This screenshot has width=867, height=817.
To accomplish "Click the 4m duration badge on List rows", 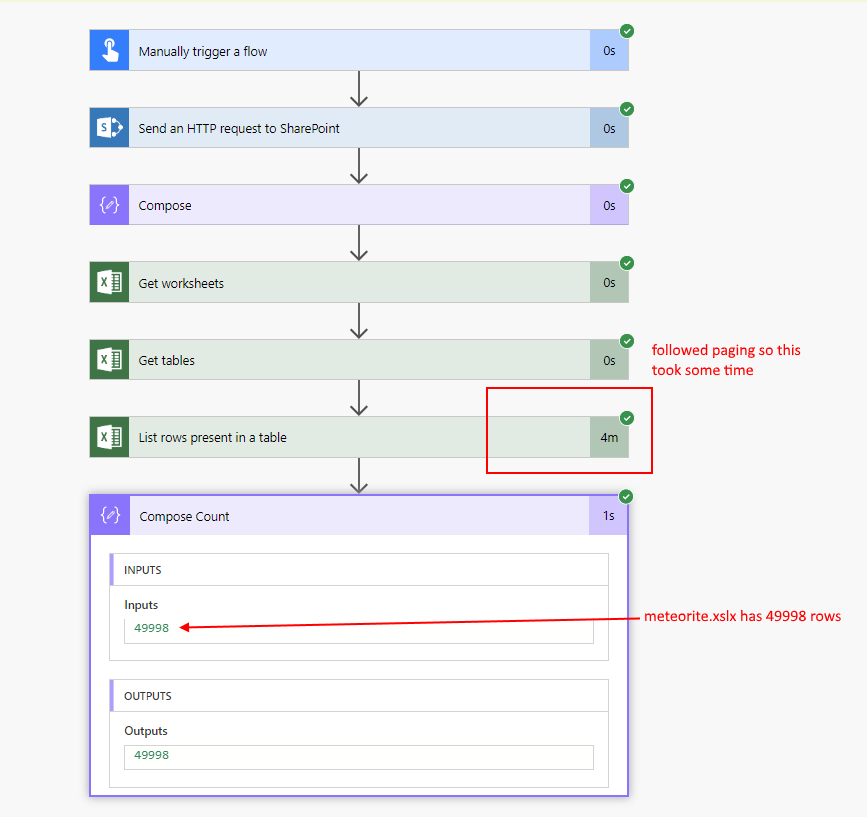I will 609,437.
